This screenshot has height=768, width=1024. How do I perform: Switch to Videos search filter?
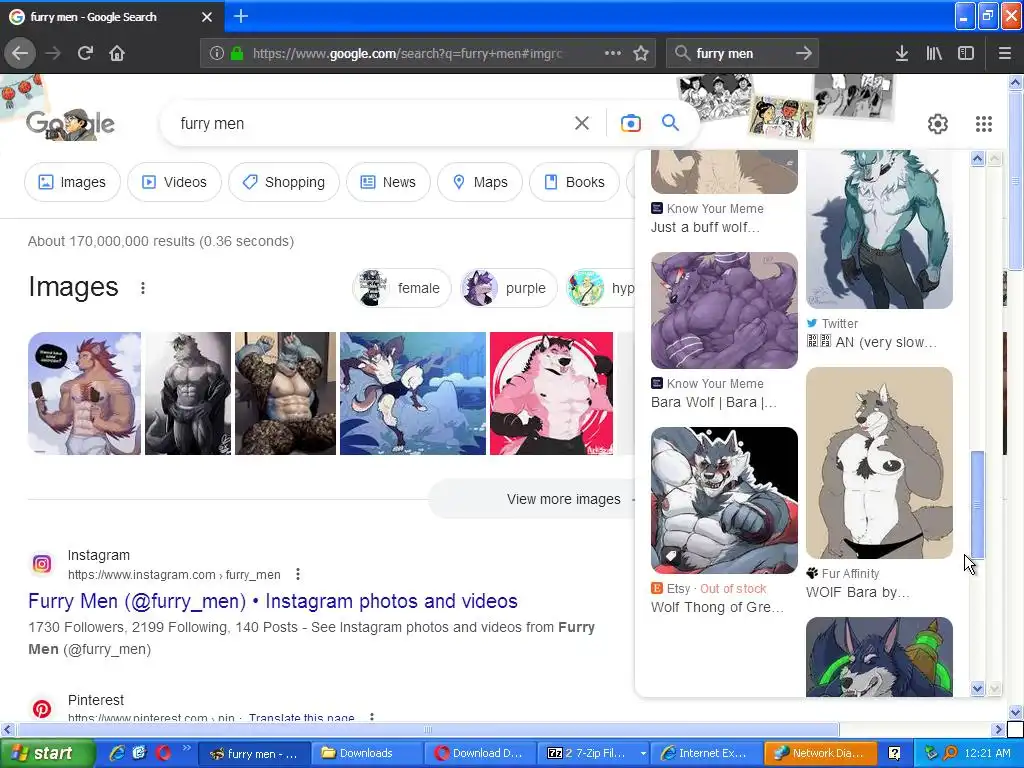(x=174, y=182)
